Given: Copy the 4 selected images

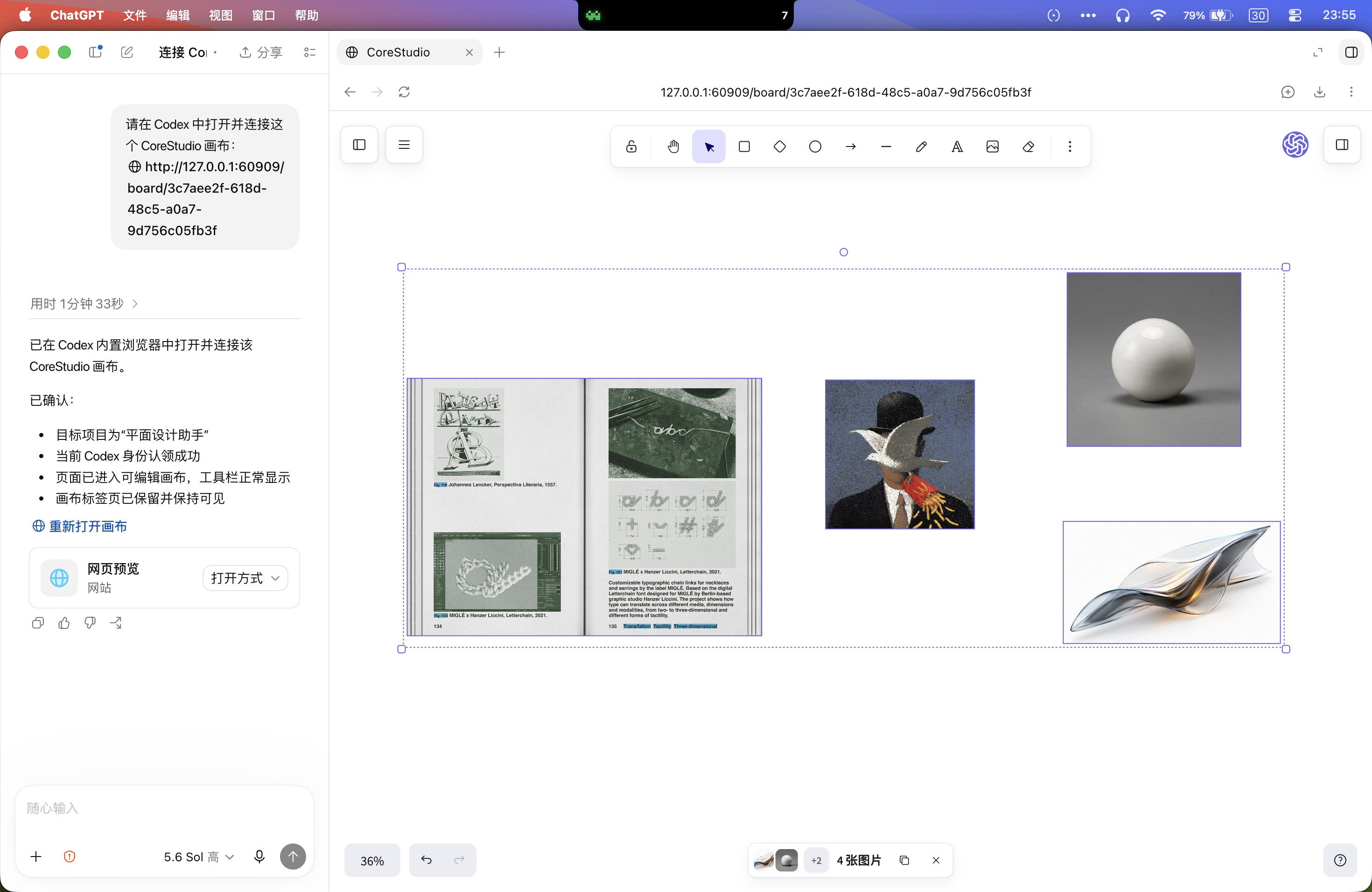Looking at the screenshot, I should pos(904,860).
